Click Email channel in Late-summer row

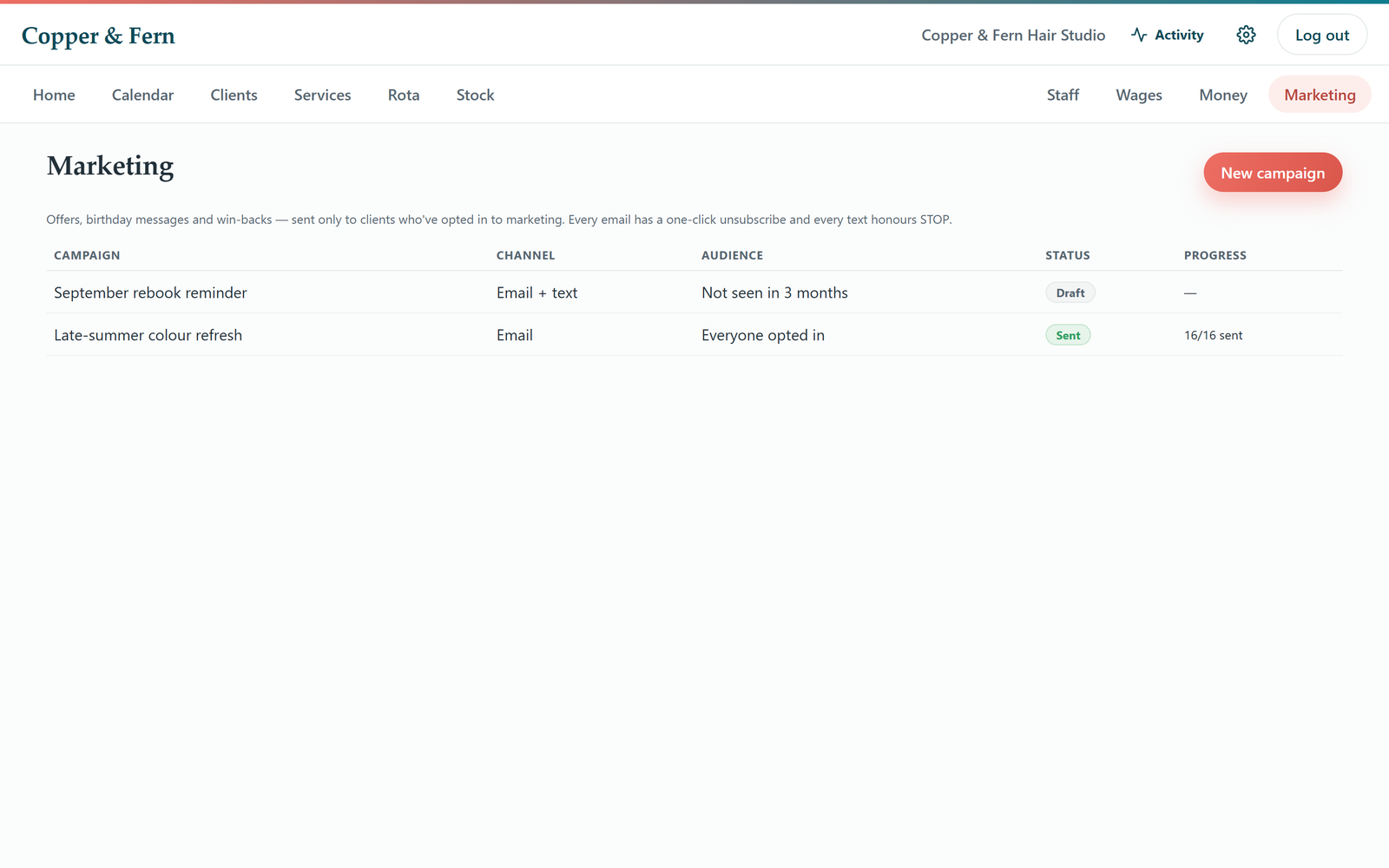click(x=515, y=335)
